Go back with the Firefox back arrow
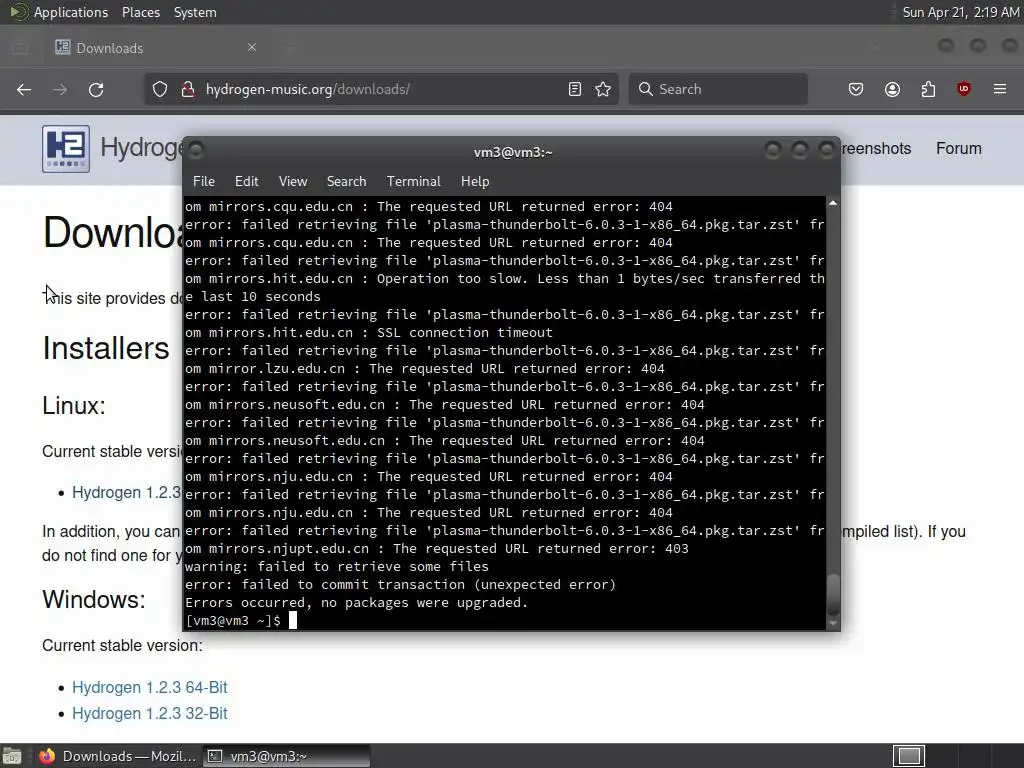The image size is (1024, 768). (x=24, y=89)
